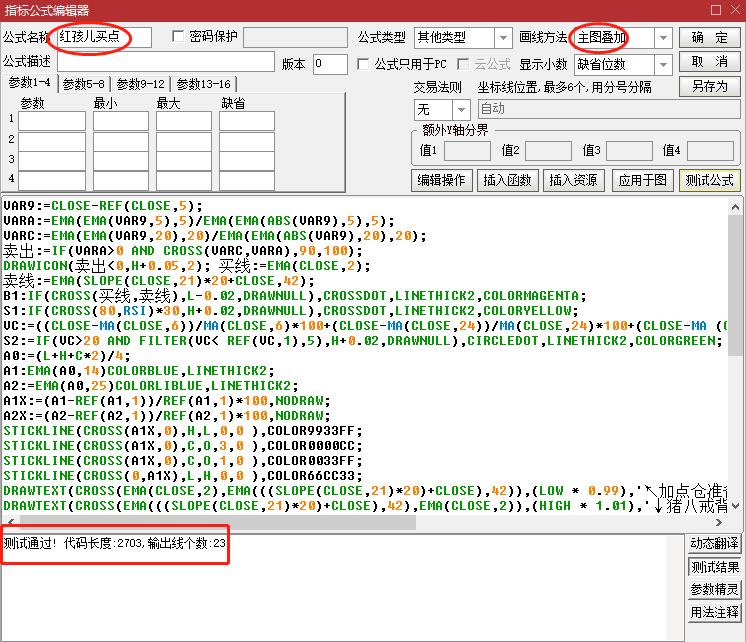Tick the 云公式 checkbox
This screenshot has height=642, width=746.
pyautogui.click(x=463, y=64)
